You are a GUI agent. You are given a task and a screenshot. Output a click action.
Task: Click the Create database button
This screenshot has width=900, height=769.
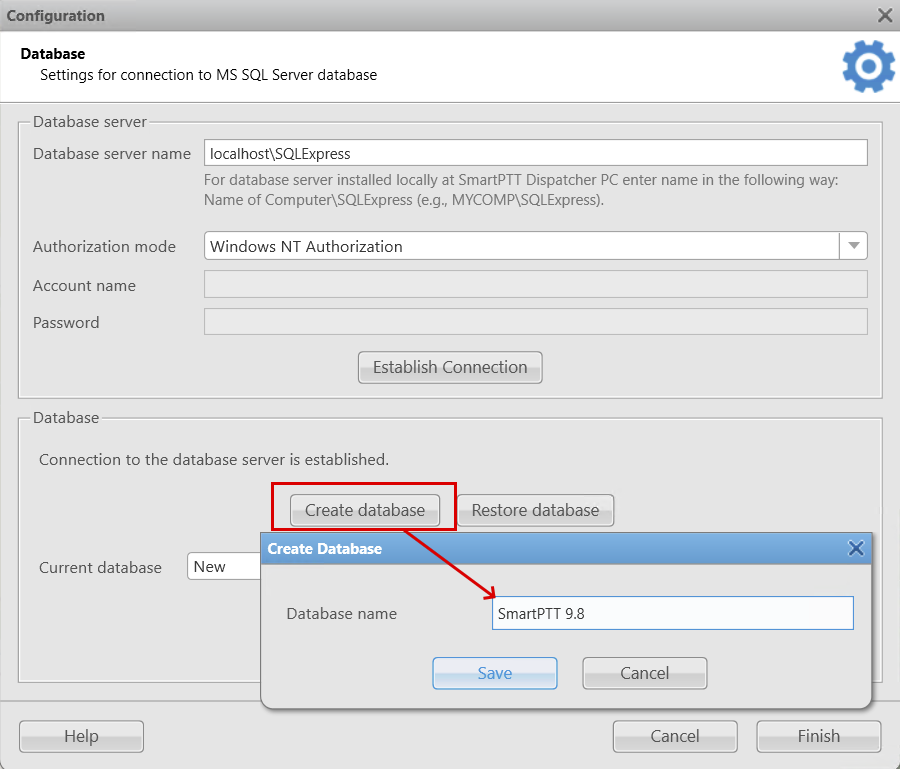coord(365,510)
